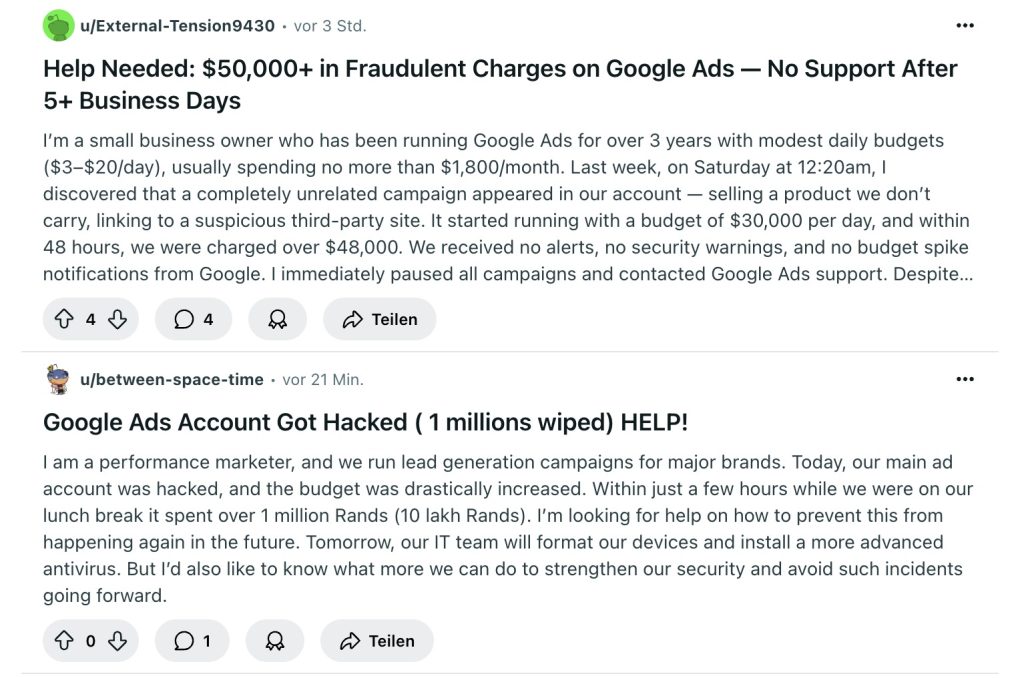Viewport: 1024px width, 678px height.
Task: Open the u/between-space-time profile avatar
Action: tap(57, 380)
